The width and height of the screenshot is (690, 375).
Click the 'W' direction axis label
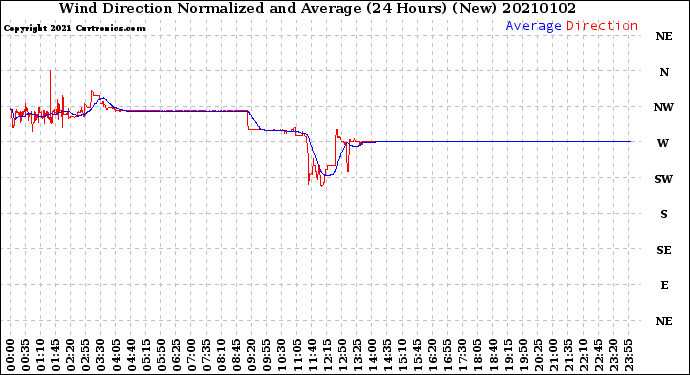click(x=663, y=143)
